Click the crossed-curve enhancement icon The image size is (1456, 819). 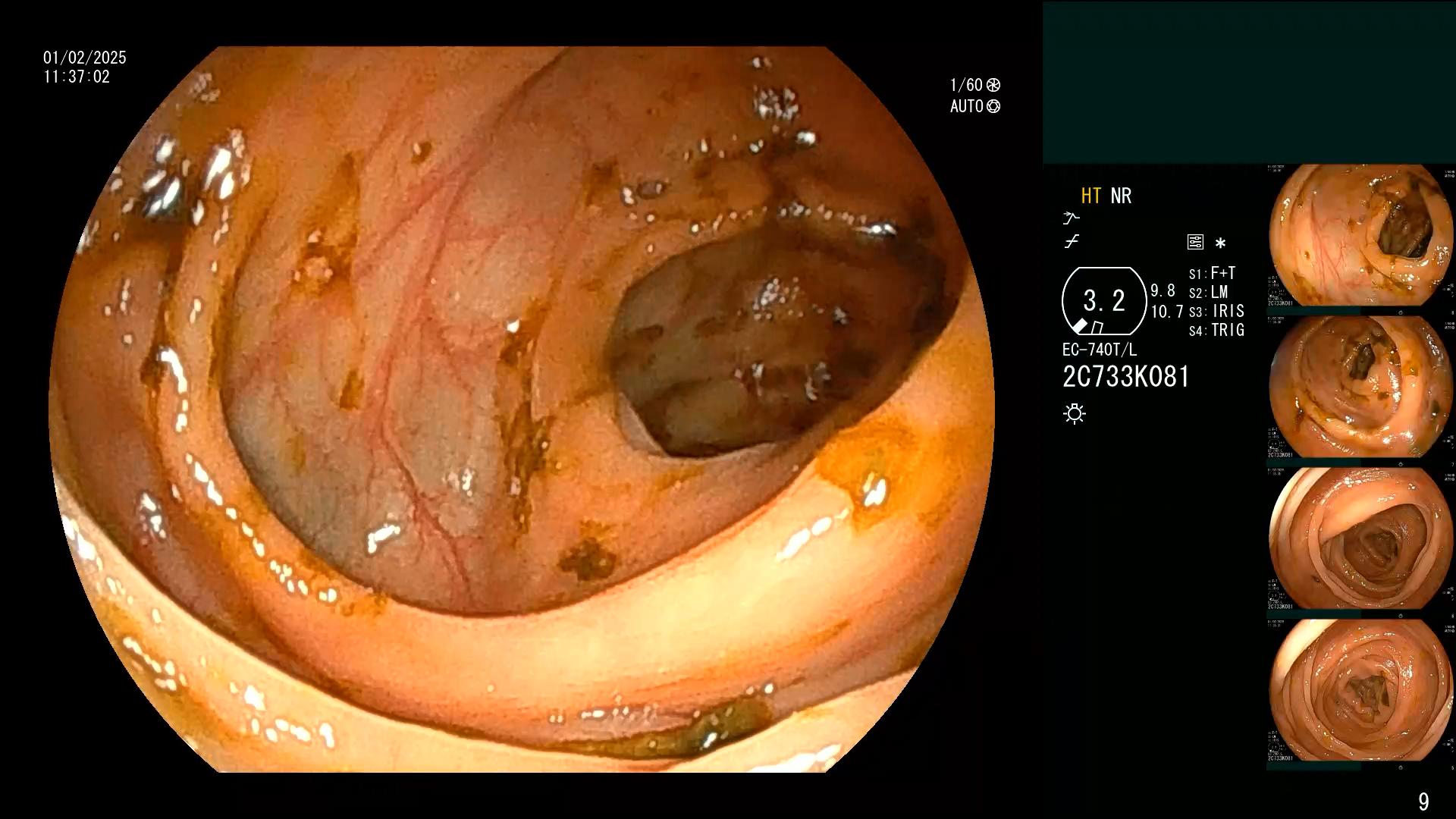point(1072,242)
